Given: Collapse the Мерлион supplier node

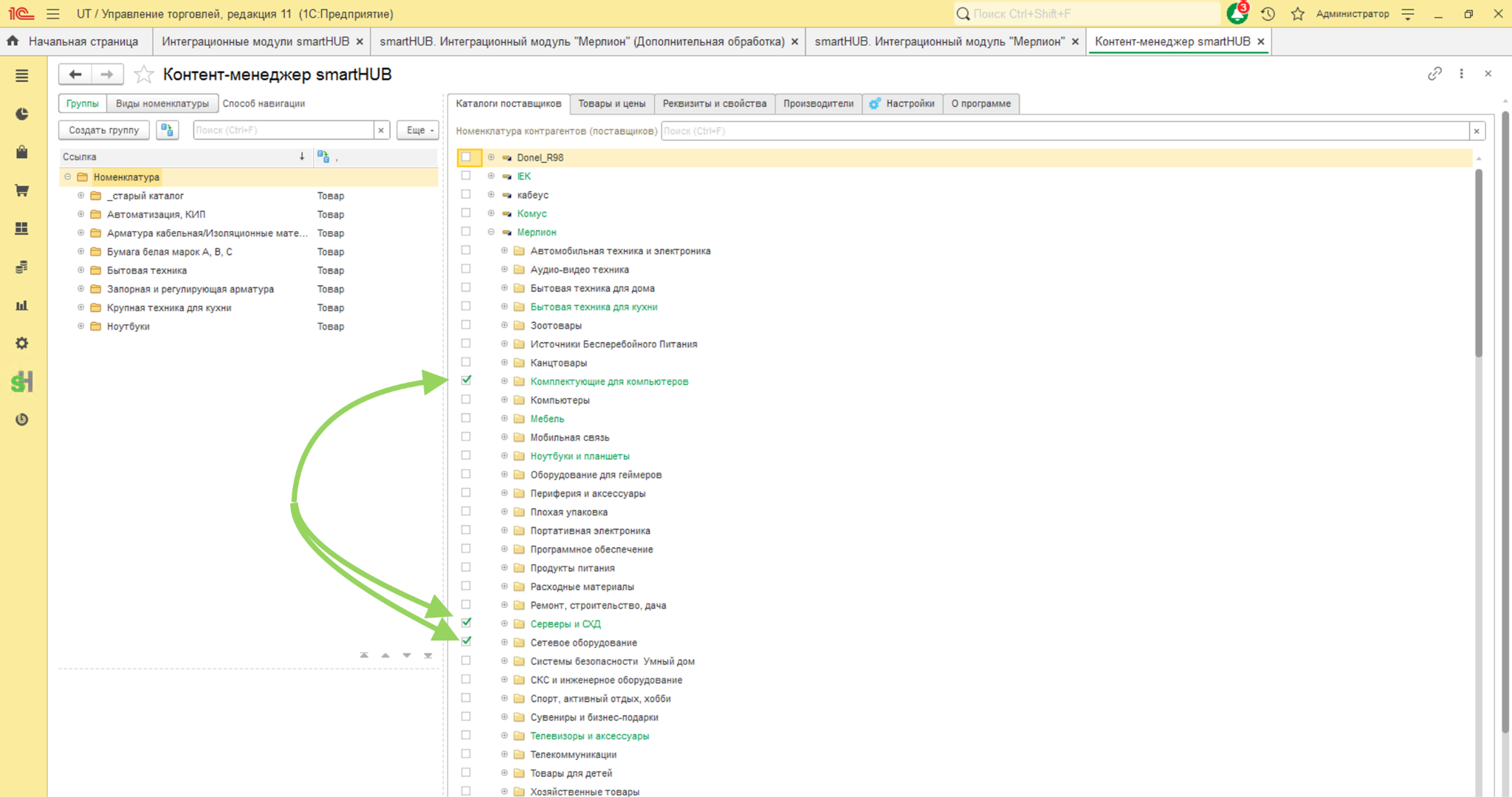Looking at the screenshot, I should click(x=491, y=232).
